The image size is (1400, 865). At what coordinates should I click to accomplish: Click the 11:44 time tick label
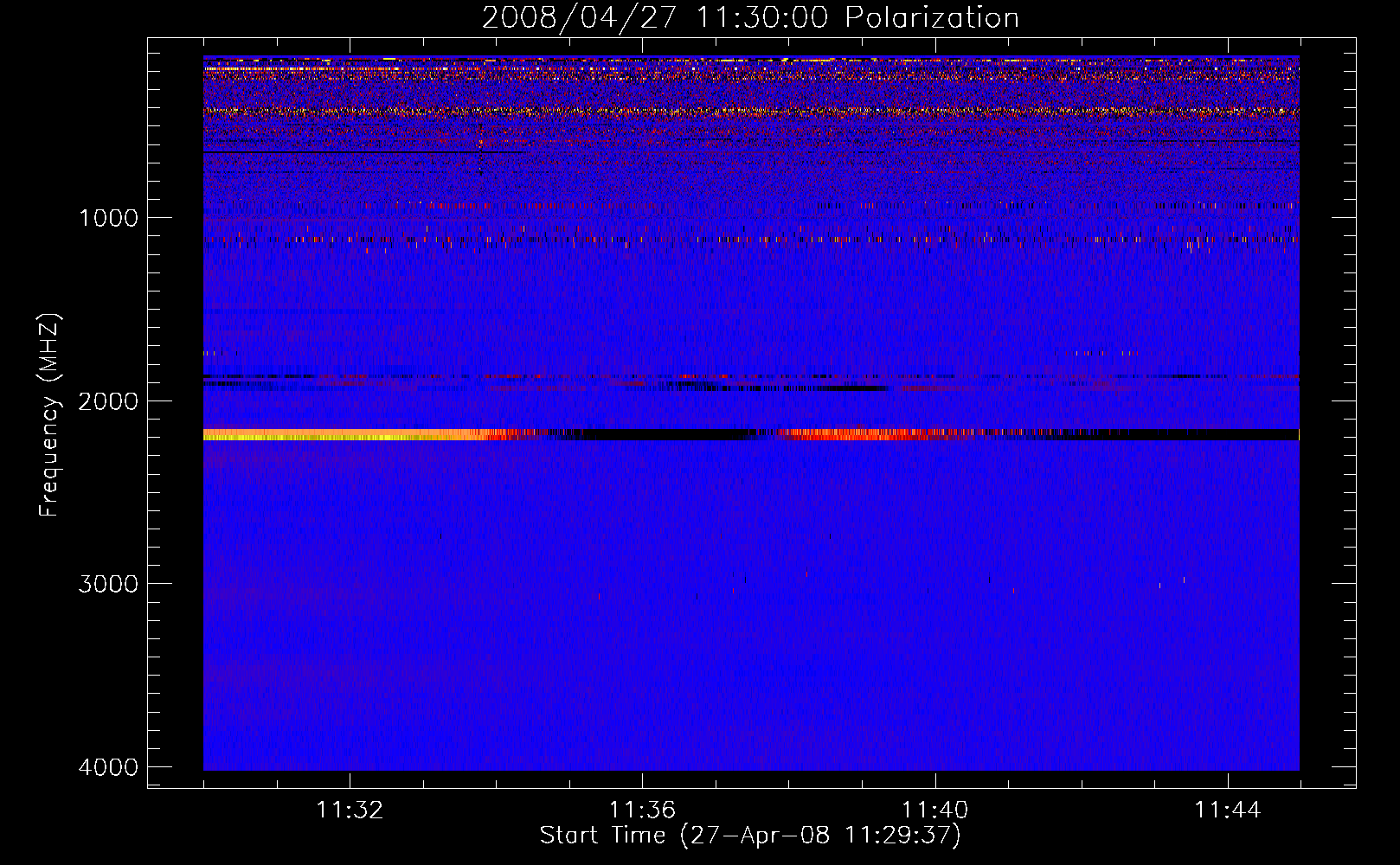[x=1228, y=811]
